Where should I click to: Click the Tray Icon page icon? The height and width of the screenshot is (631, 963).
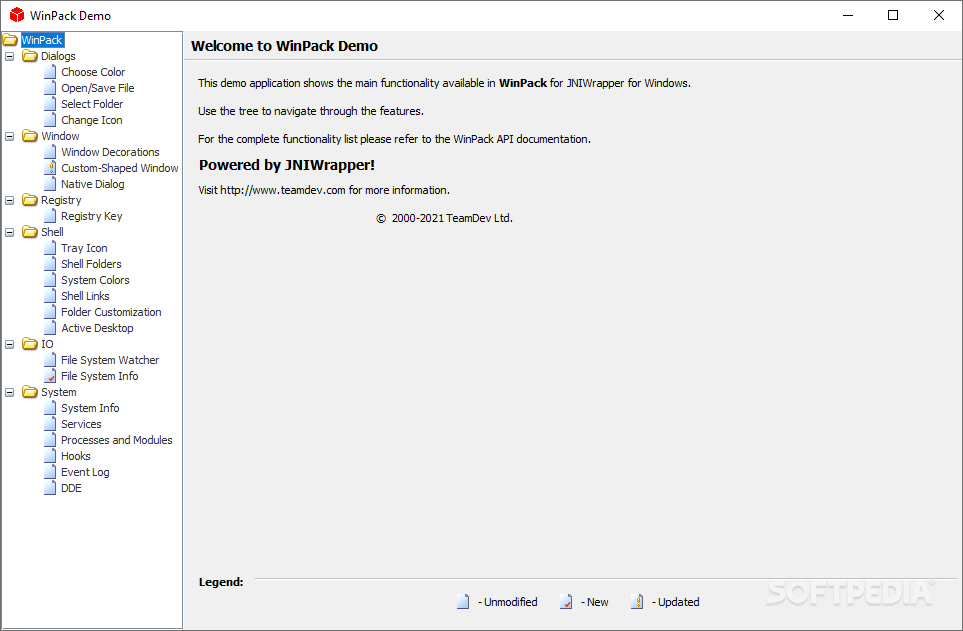(50, 248)
